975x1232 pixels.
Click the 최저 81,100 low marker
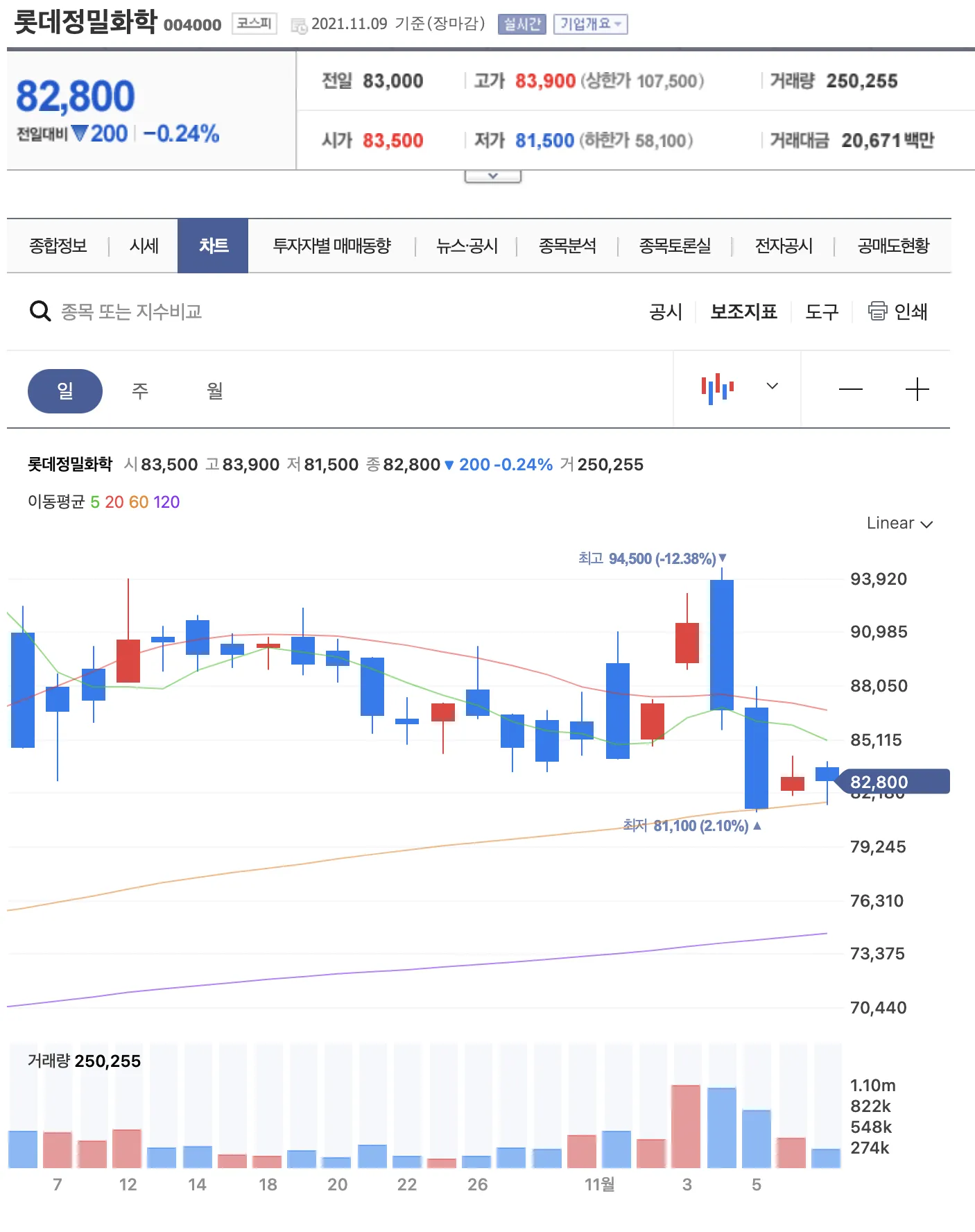pos(691,825)
